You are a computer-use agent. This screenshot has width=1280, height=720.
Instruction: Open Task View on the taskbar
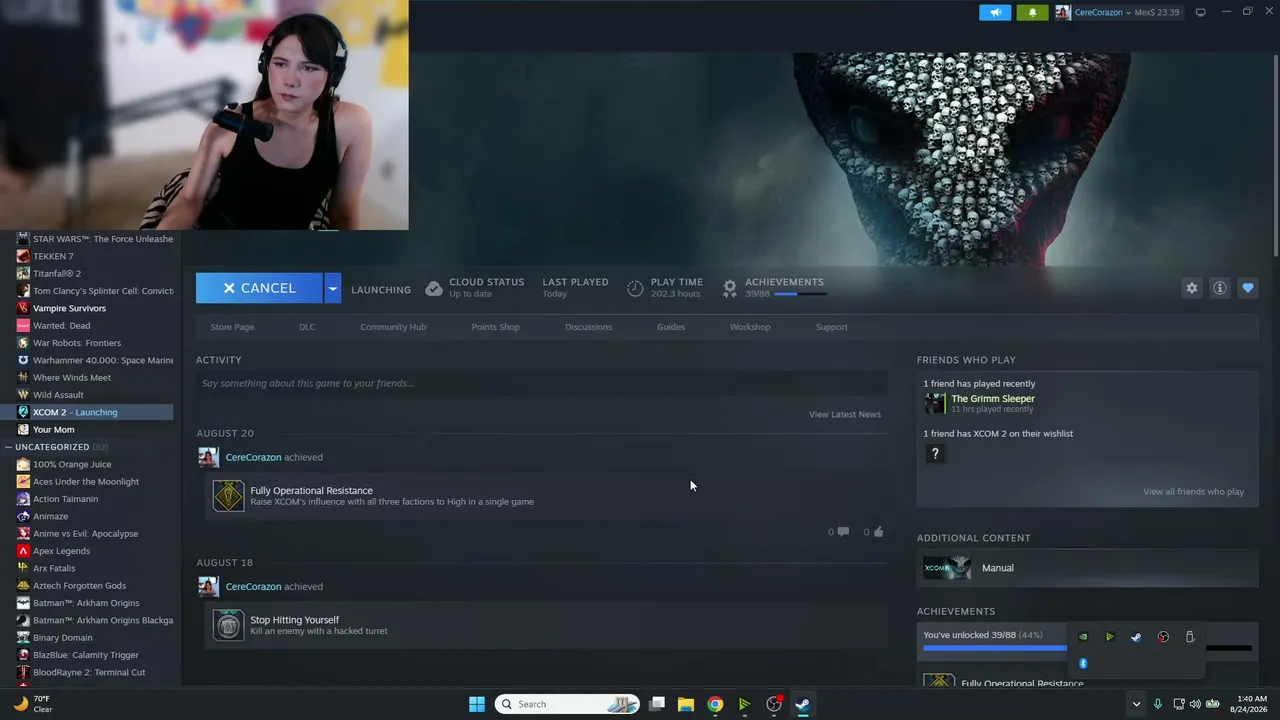click(x=657, y=704)
